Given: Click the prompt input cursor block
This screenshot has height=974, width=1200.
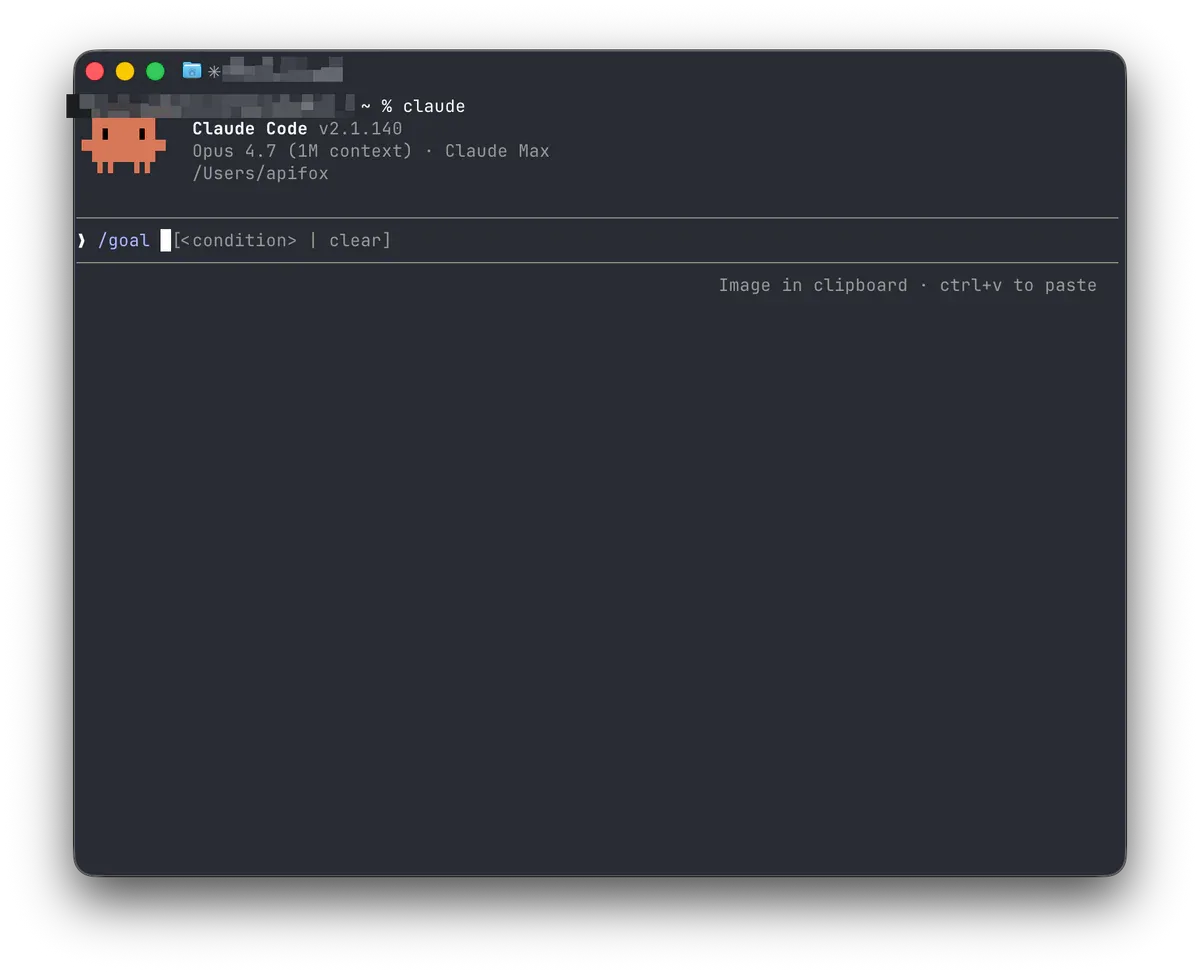Looking at the screenshot, I should (x=166, y=240).
